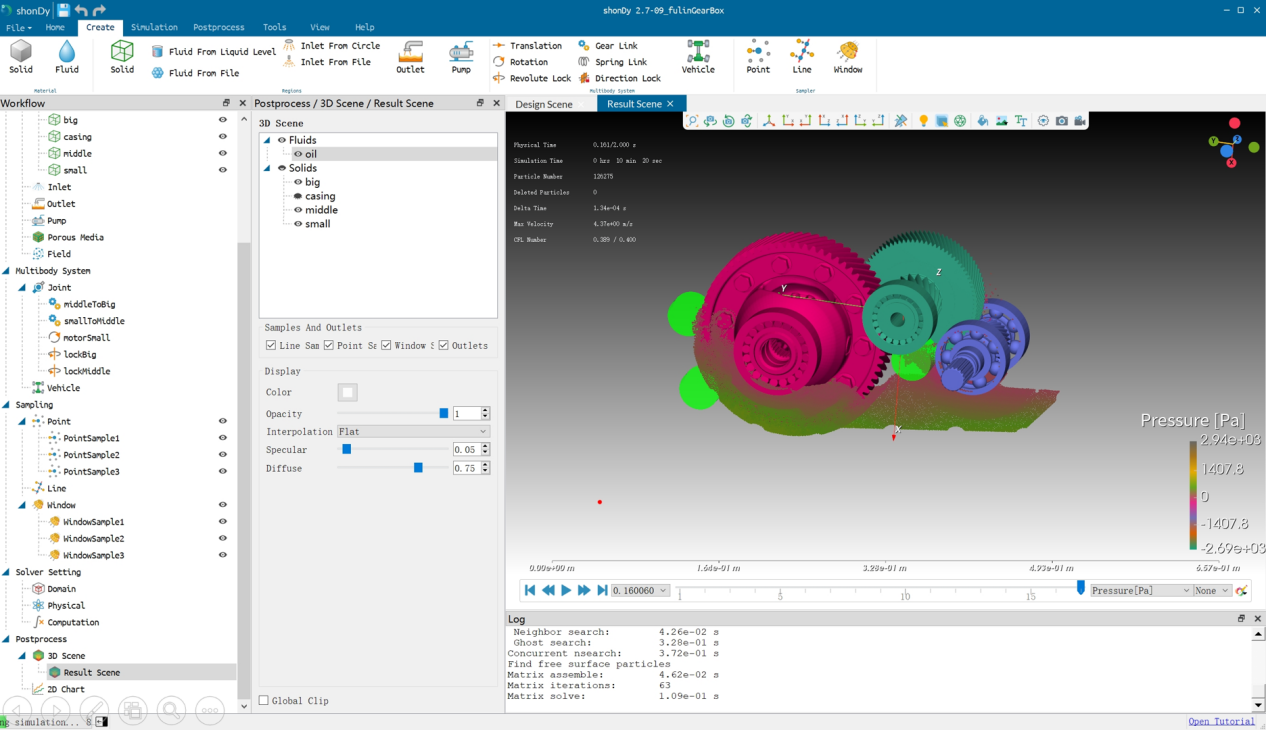Switch to the Home ribbon tab
Image resolution: width=1266 pixels, height=730 pixels.
tap(55, 28)
